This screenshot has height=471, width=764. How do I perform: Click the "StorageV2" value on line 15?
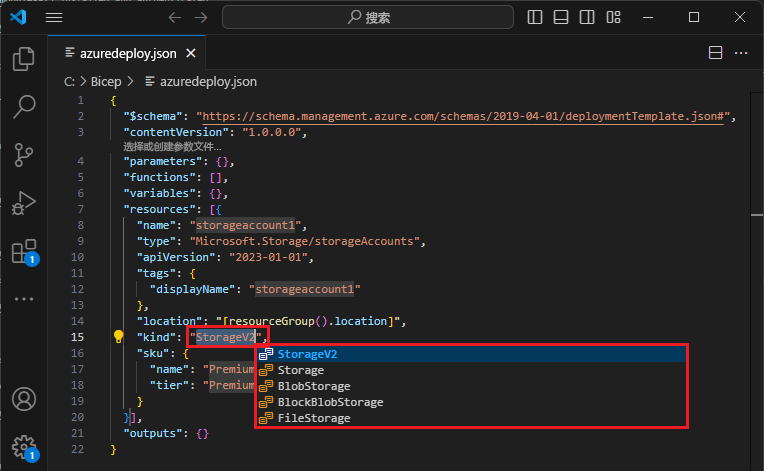click(226, 337)
